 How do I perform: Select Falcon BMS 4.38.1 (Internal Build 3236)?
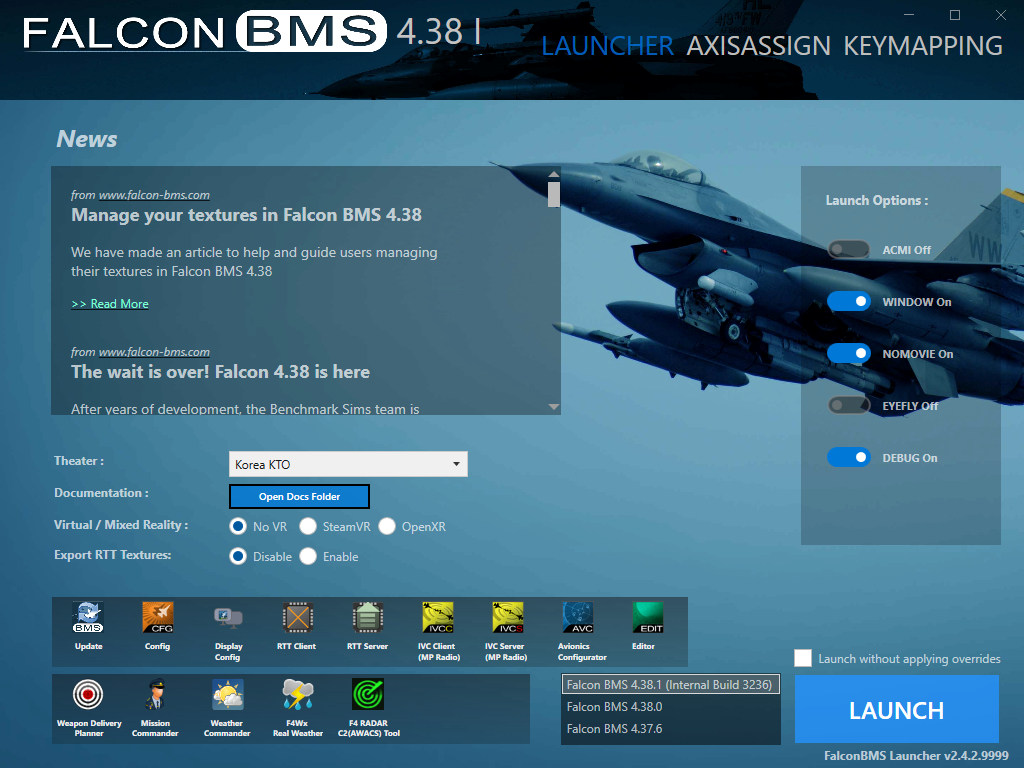[670, 684]
